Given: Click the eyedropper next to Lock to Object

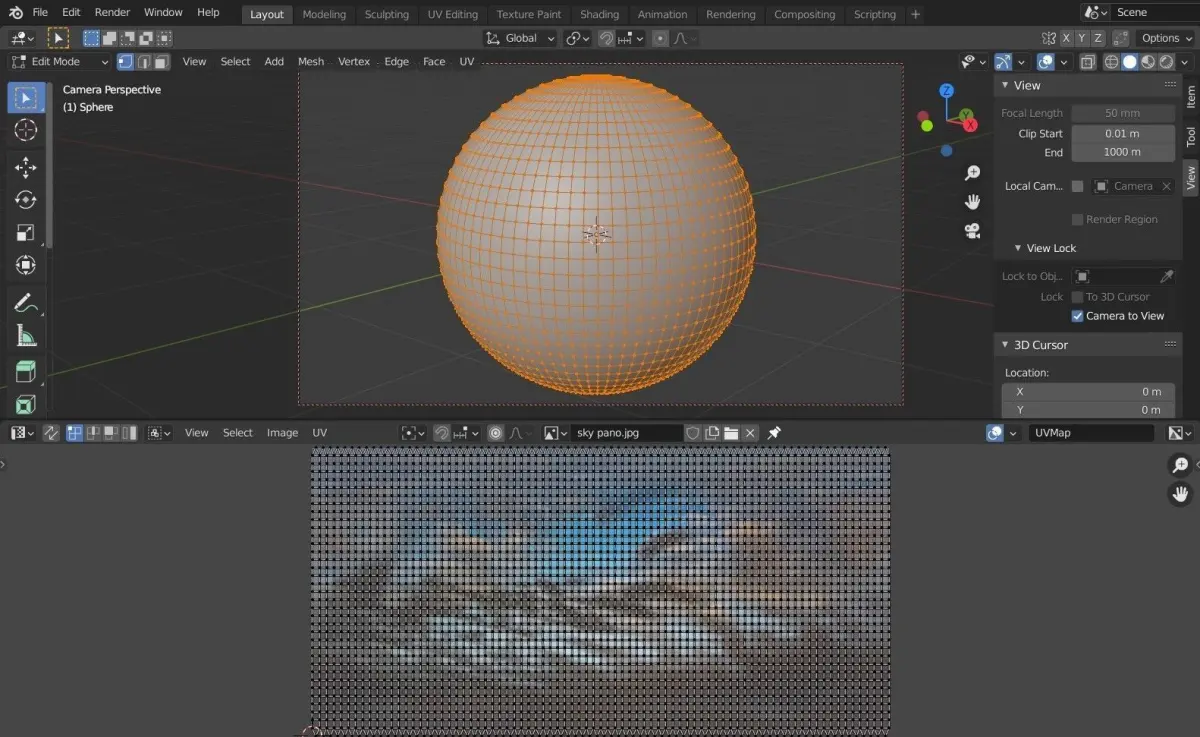Looking at the screenshot, I should pos(1166,276).
